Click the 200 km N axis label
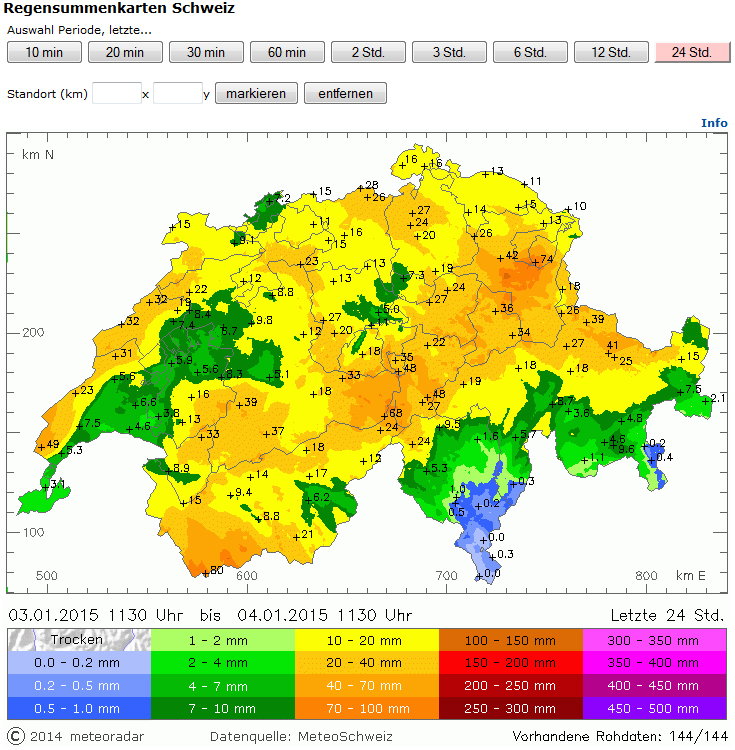This screenshot has width=735, height=750. [33, 332]
